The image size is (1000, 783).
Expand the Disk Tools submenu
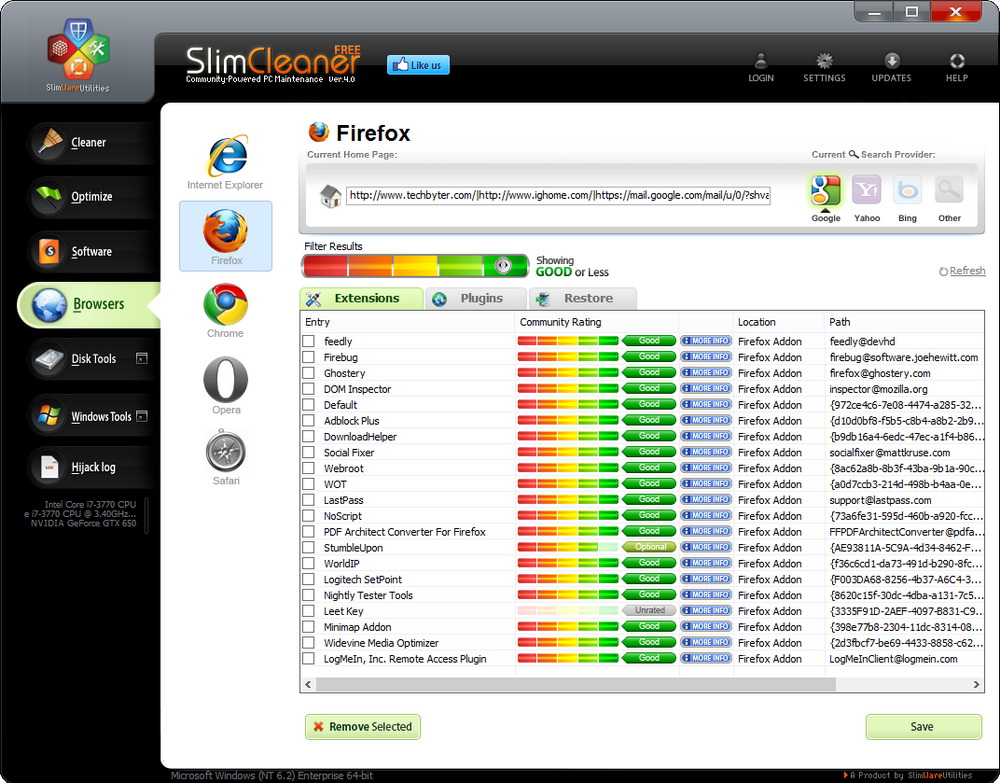point(142,358)
